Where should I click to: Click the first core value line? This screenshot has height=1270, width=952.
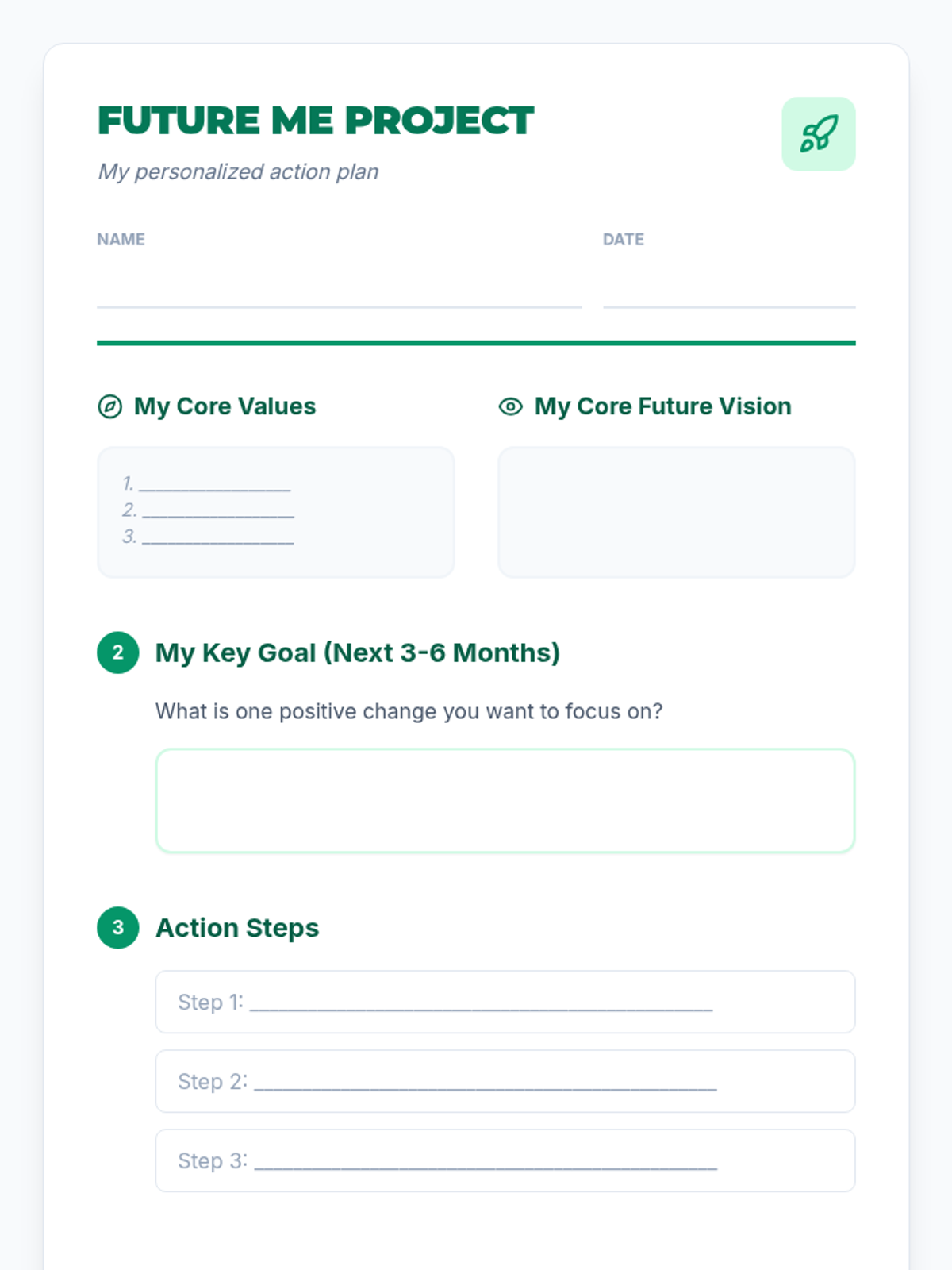coord(206,483)
